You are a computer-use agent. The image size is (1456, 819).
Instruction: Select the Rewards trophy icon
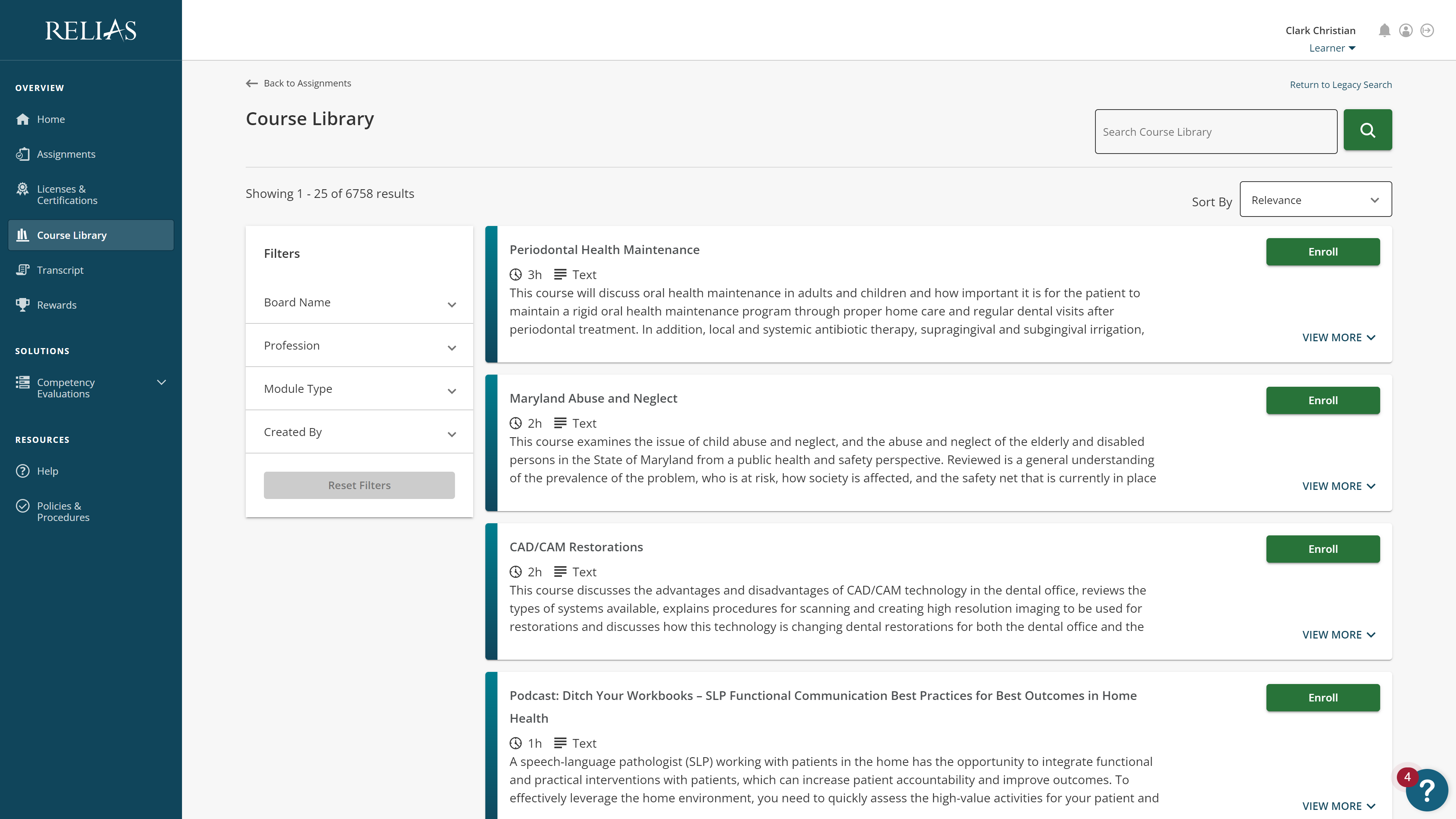point(23,304)
